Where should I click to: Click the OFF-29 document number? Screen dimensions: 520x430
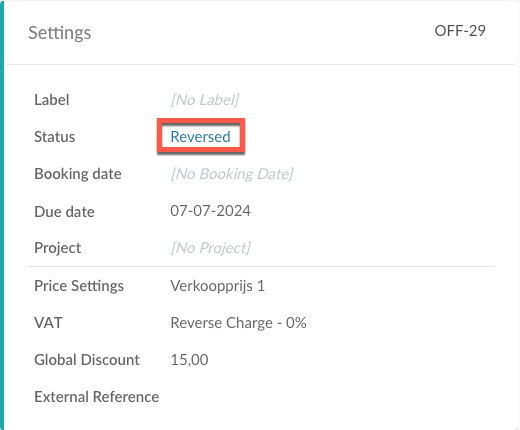click(460, 31)
